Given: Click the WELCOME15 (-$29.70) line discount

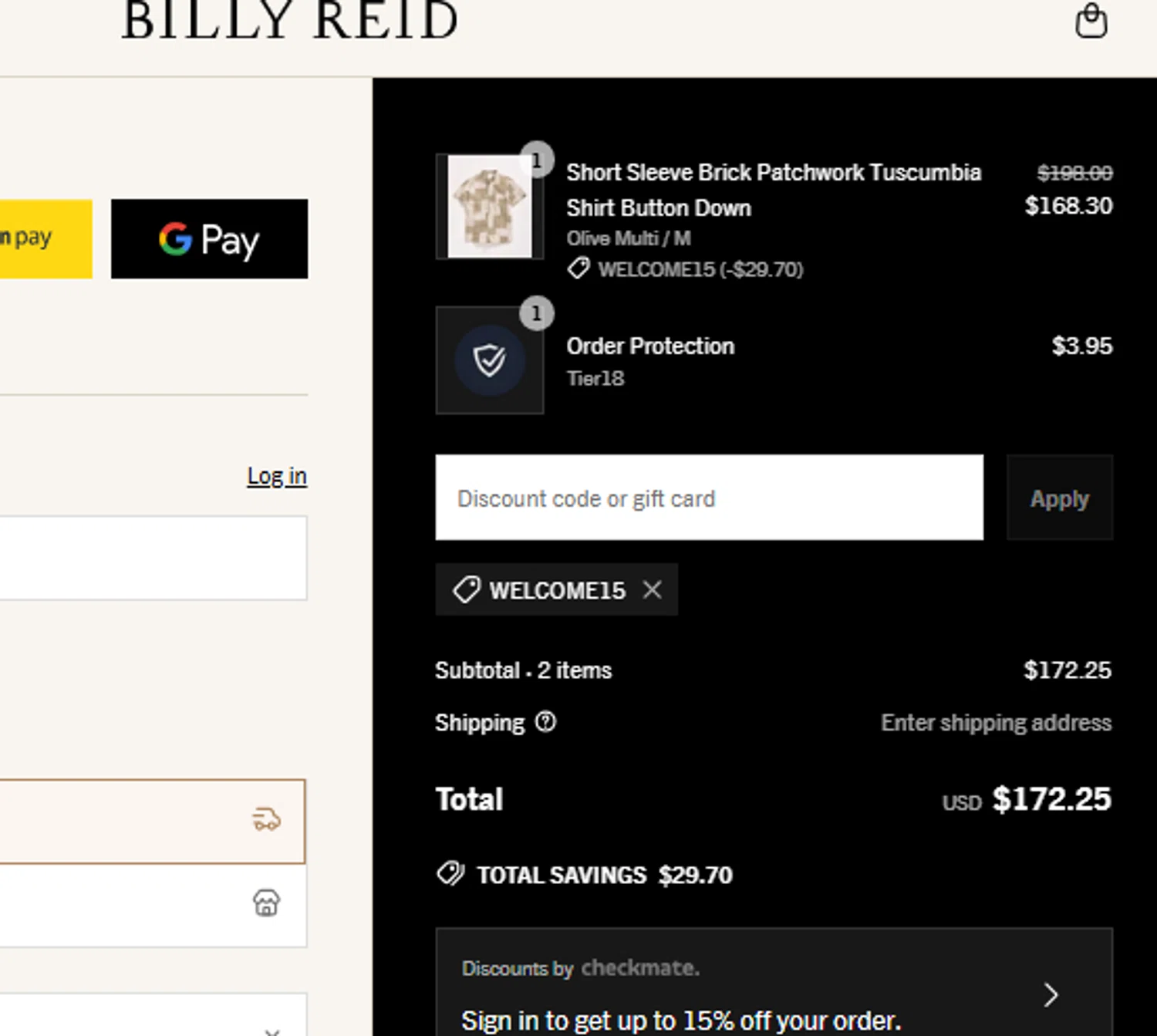Looking at the screenshot, I should [700, 269].
